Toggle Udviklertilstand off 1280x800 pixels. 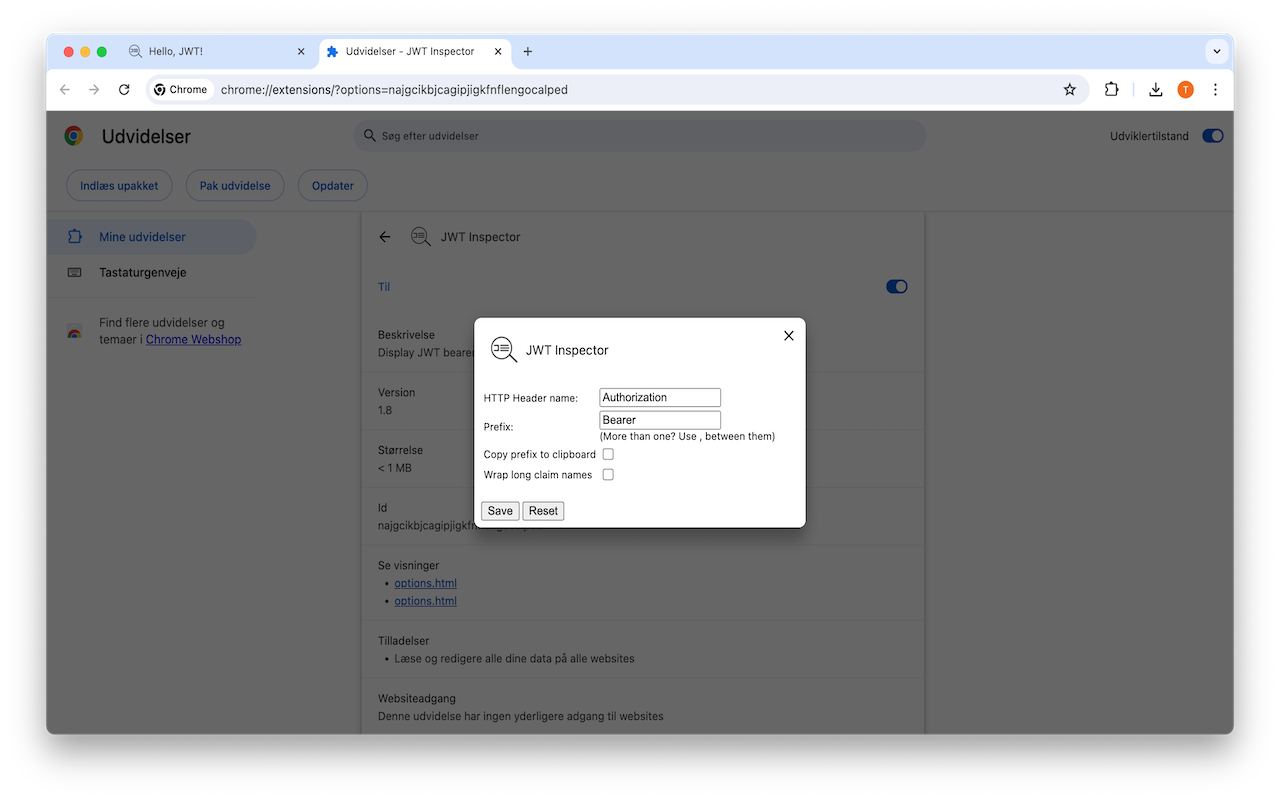point(1212,135)
